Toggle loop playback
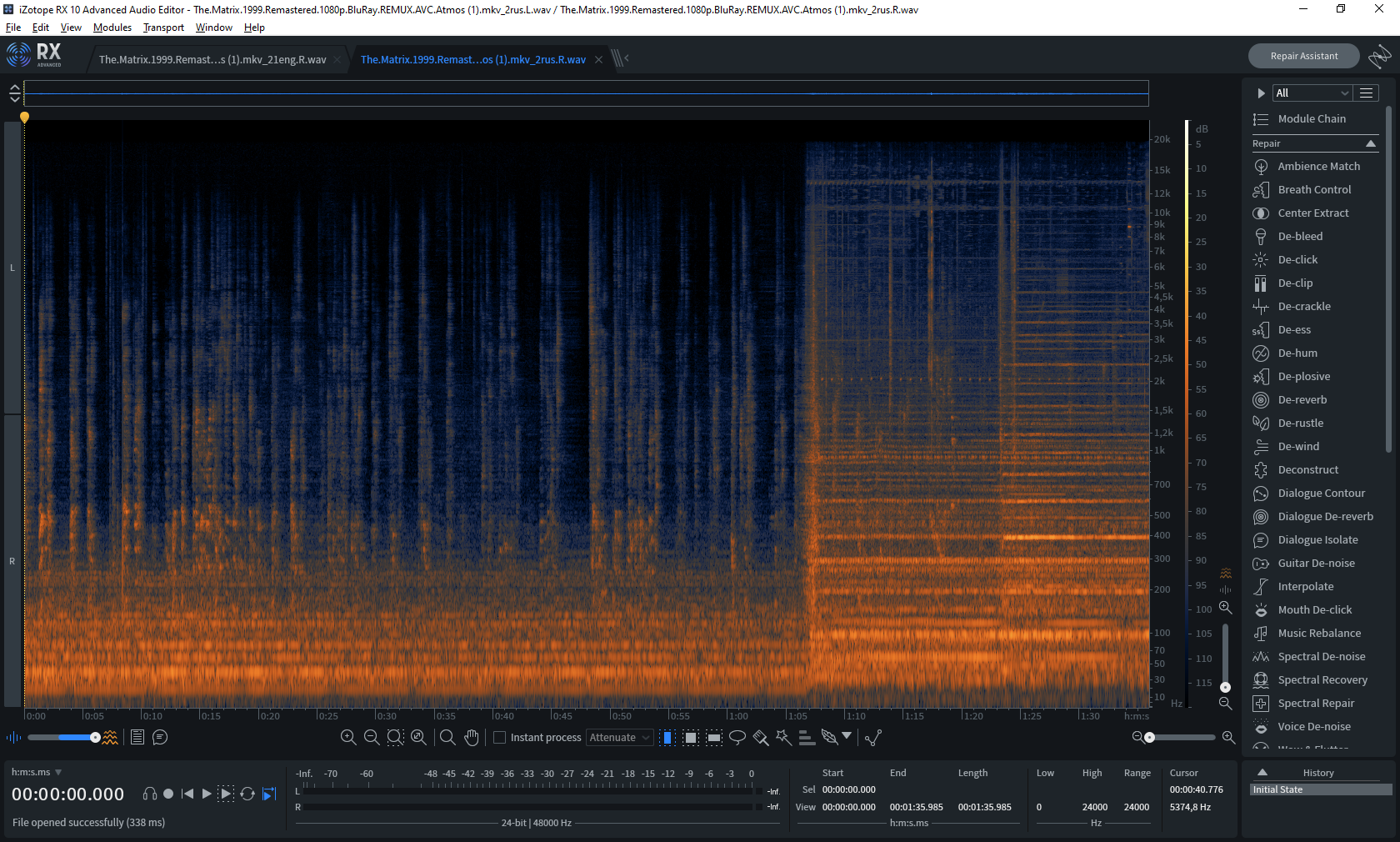The height and width of the screenshot is (842, 1400). coord(247,794)
